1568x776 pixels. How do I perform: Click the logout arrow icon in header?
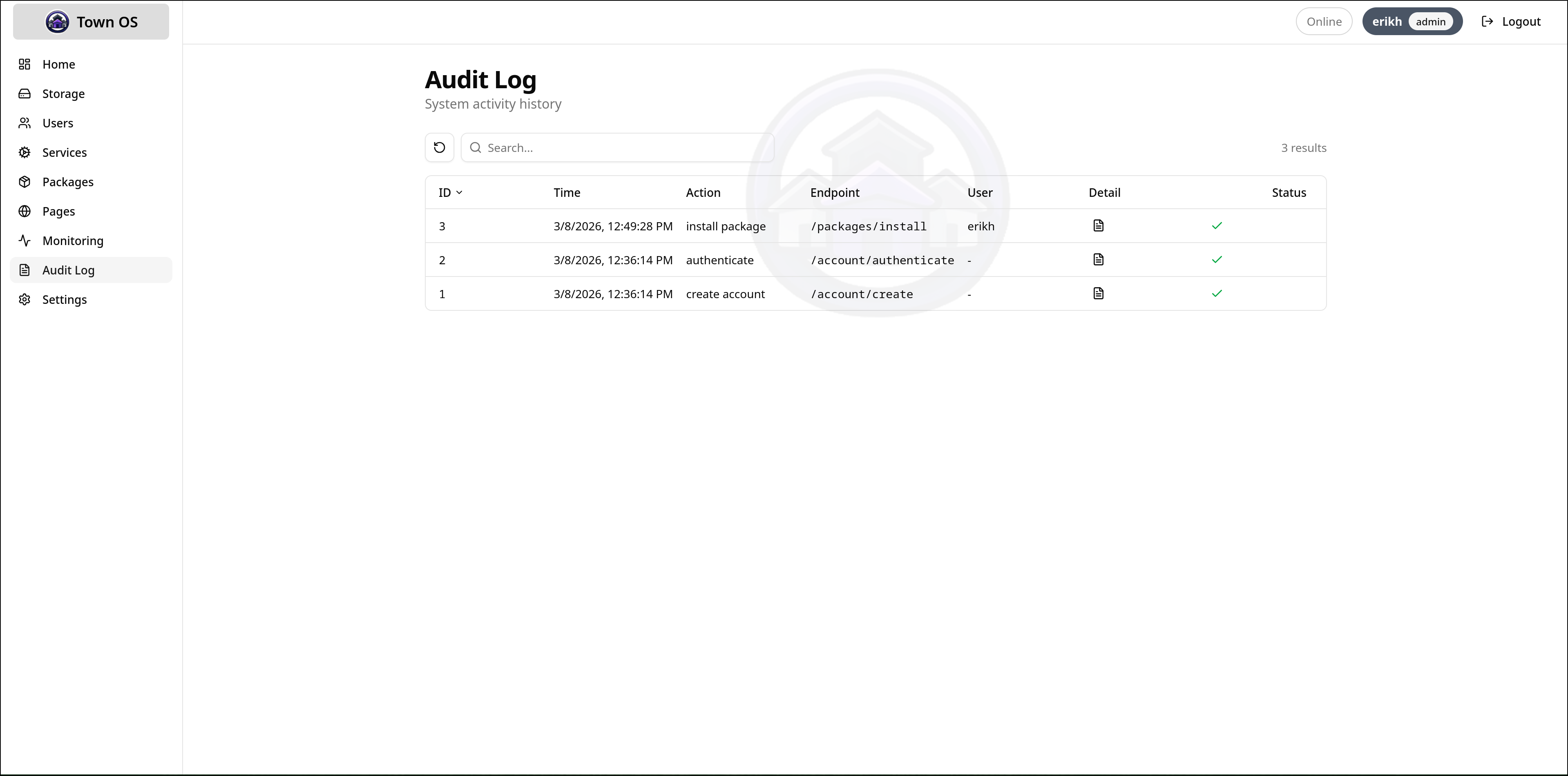[1487, 21]
